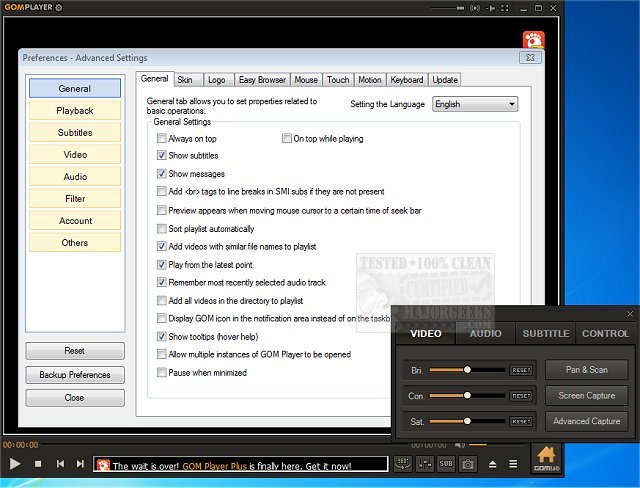
Task: Enable Allow multiple instances of GOM Player
Action: [x=162, y=354]
